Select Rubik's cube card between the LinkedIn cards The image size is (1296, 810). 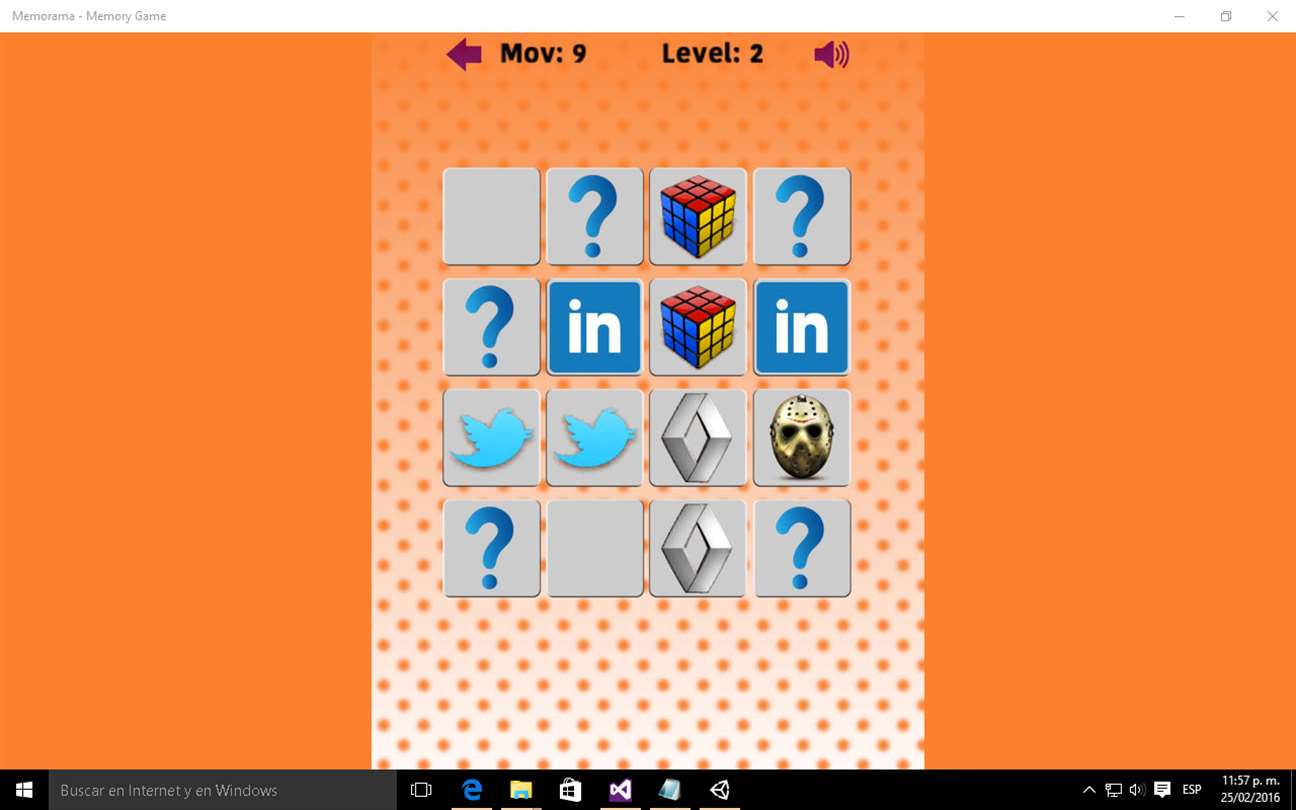[x=698, y=327]
